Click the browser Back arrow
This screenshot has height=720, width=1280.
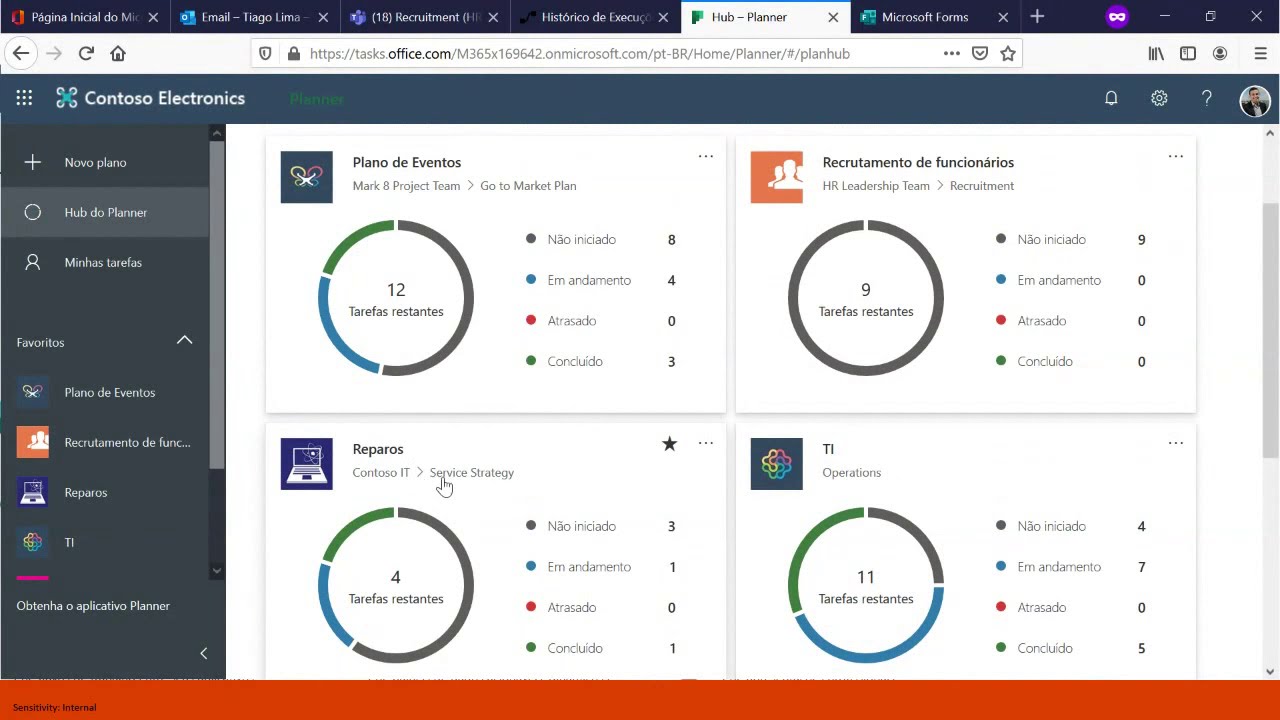pyautogui.click(x=21, y=54)
